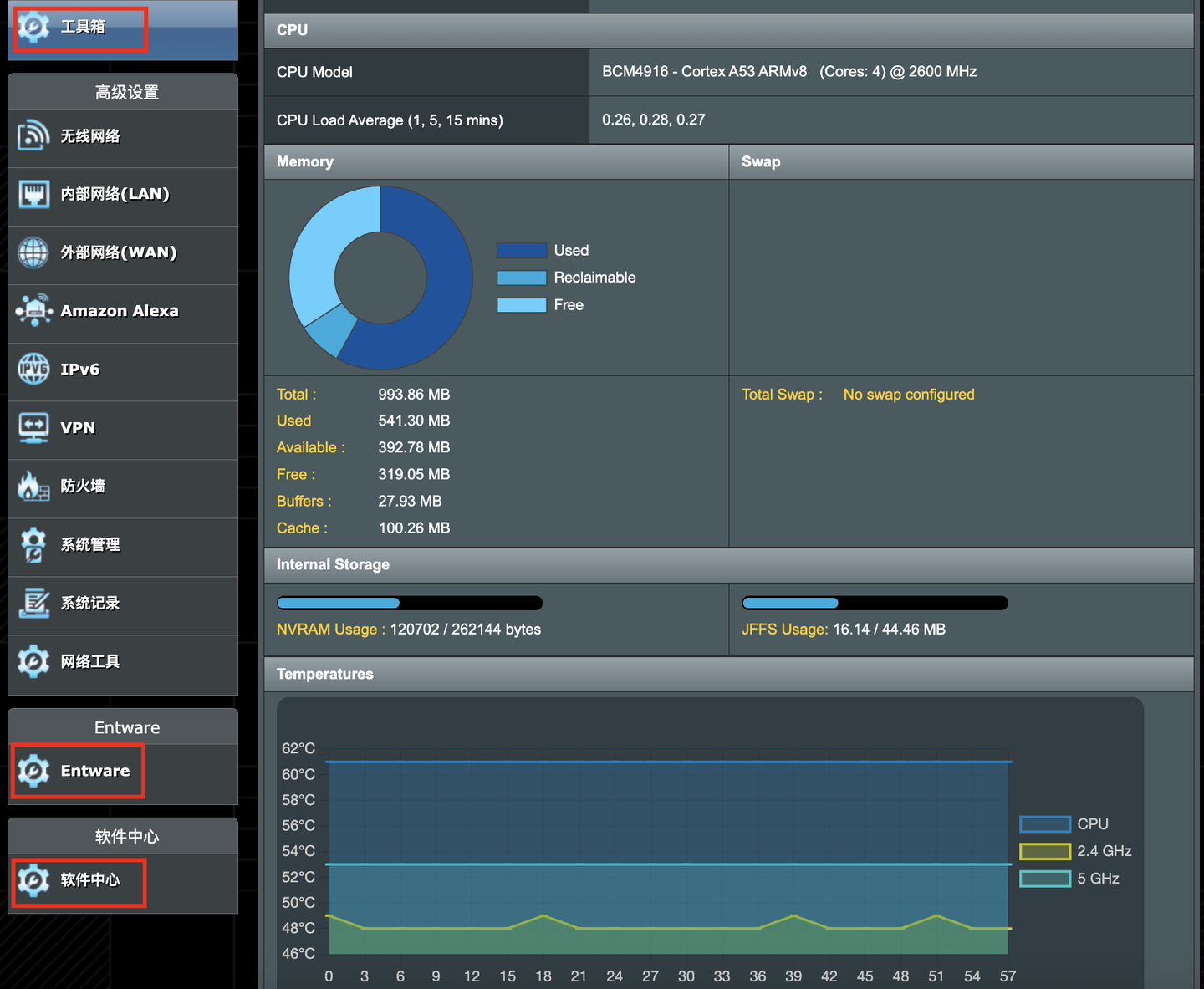Click the memory usage donut chart
This screenshot has height=989, width=1204.
point(380,278)
